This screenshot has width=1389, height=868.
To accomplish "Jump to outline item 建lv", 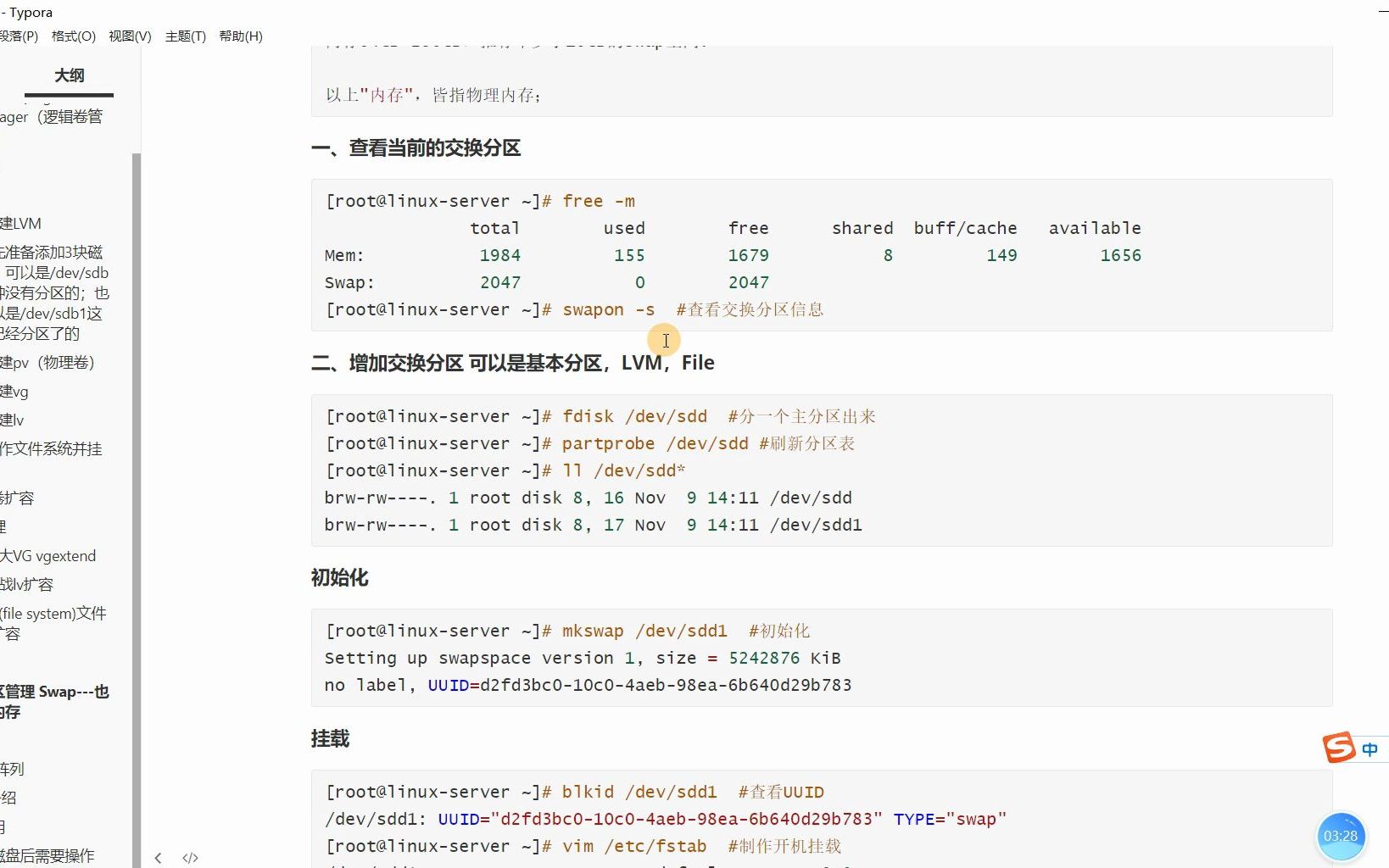I will pos(13,420).
